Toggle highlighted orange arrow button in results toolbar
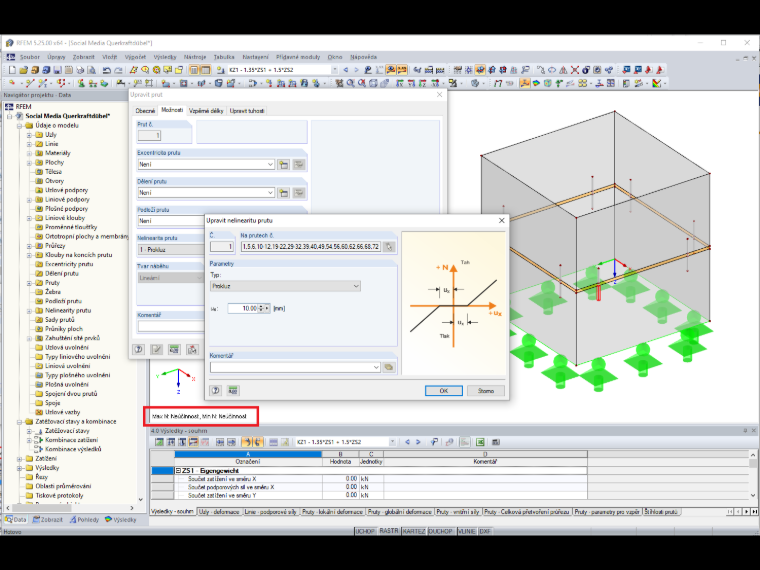The width and height of the screenshot is (760, 570). point(247,442)
